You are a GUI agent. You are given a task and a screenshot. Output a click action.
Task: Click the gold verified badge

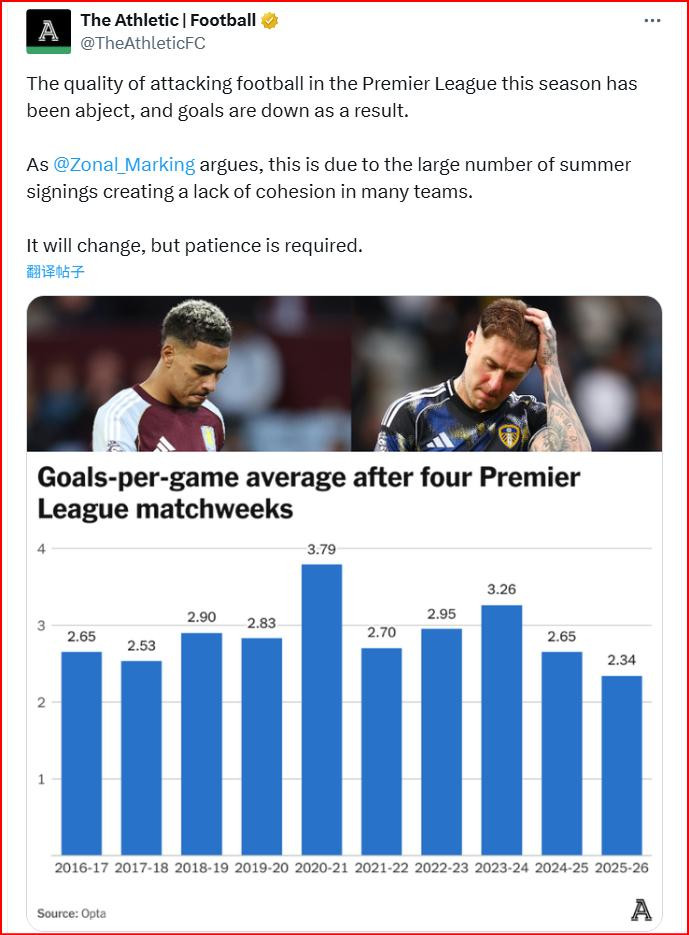pyautogui.click(x=270, y=21)
